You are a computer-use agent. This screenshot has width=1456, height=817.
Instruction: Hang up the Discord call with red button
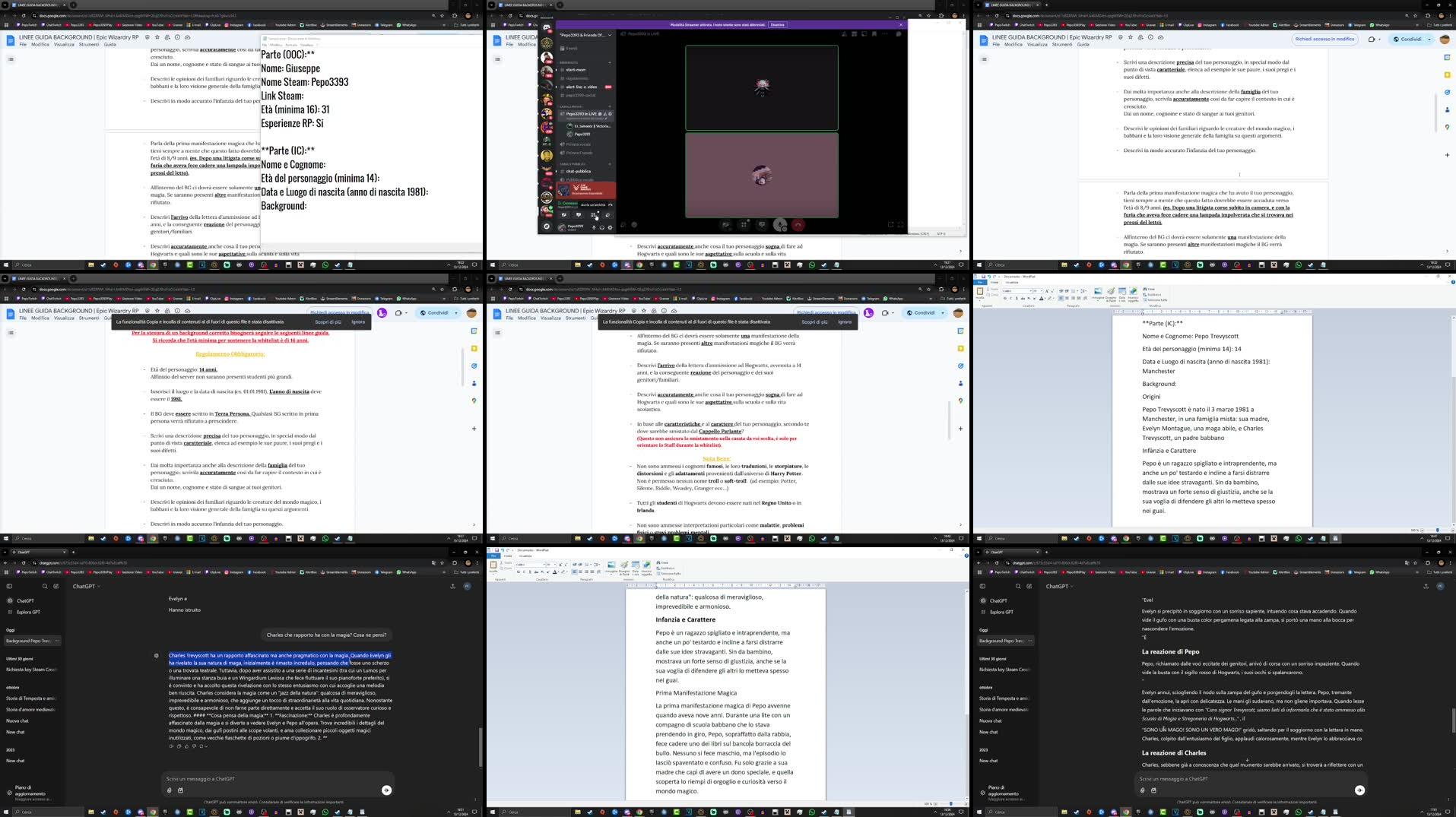point(798,225)
